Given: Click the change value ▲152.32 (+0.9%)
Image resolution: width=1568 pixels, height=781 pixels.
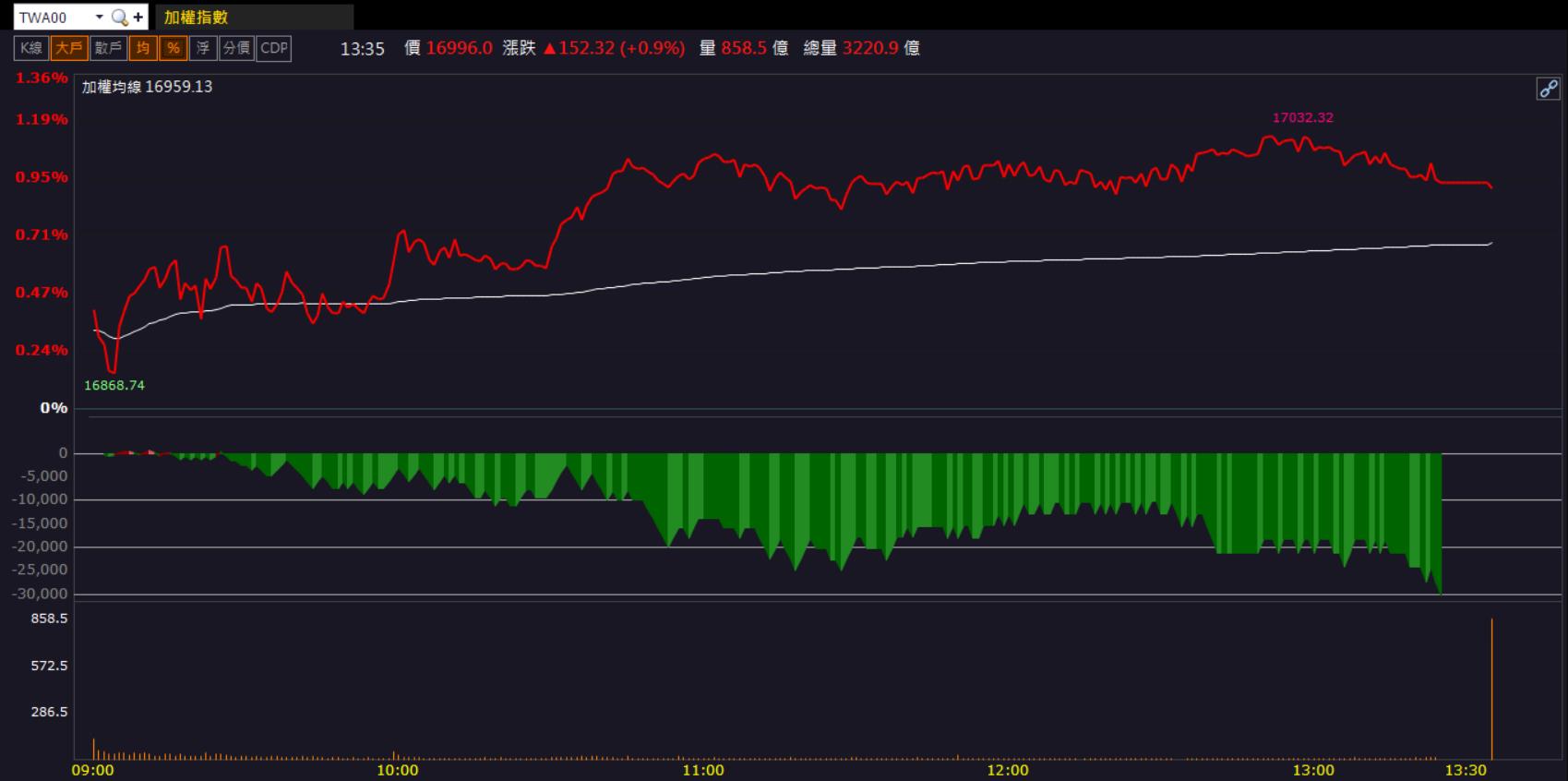Looking at the screenshot, I should pos(615,48).
